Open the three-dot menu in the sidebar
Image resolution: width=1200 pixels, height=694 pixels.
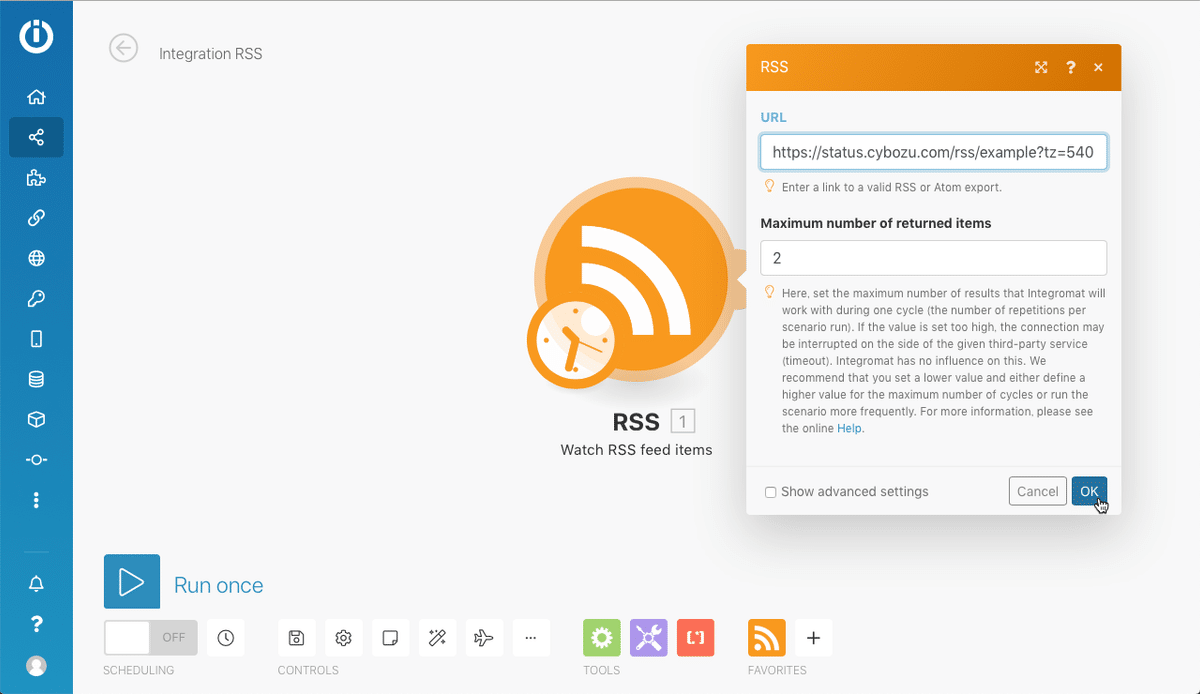coord(36,500)
